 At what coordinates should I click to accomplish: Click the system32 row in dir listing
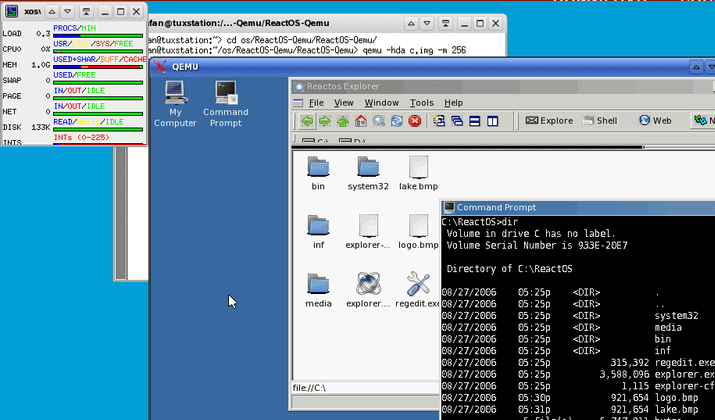click(570, 316)
